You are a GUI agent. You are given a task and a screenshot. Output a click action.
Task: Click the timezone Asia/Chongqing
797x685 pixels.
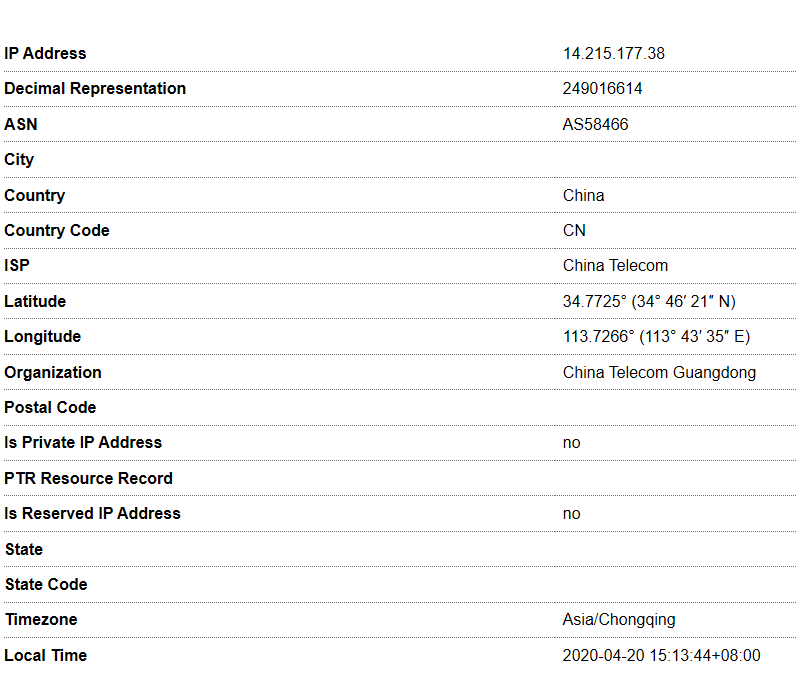click(619, 620)
